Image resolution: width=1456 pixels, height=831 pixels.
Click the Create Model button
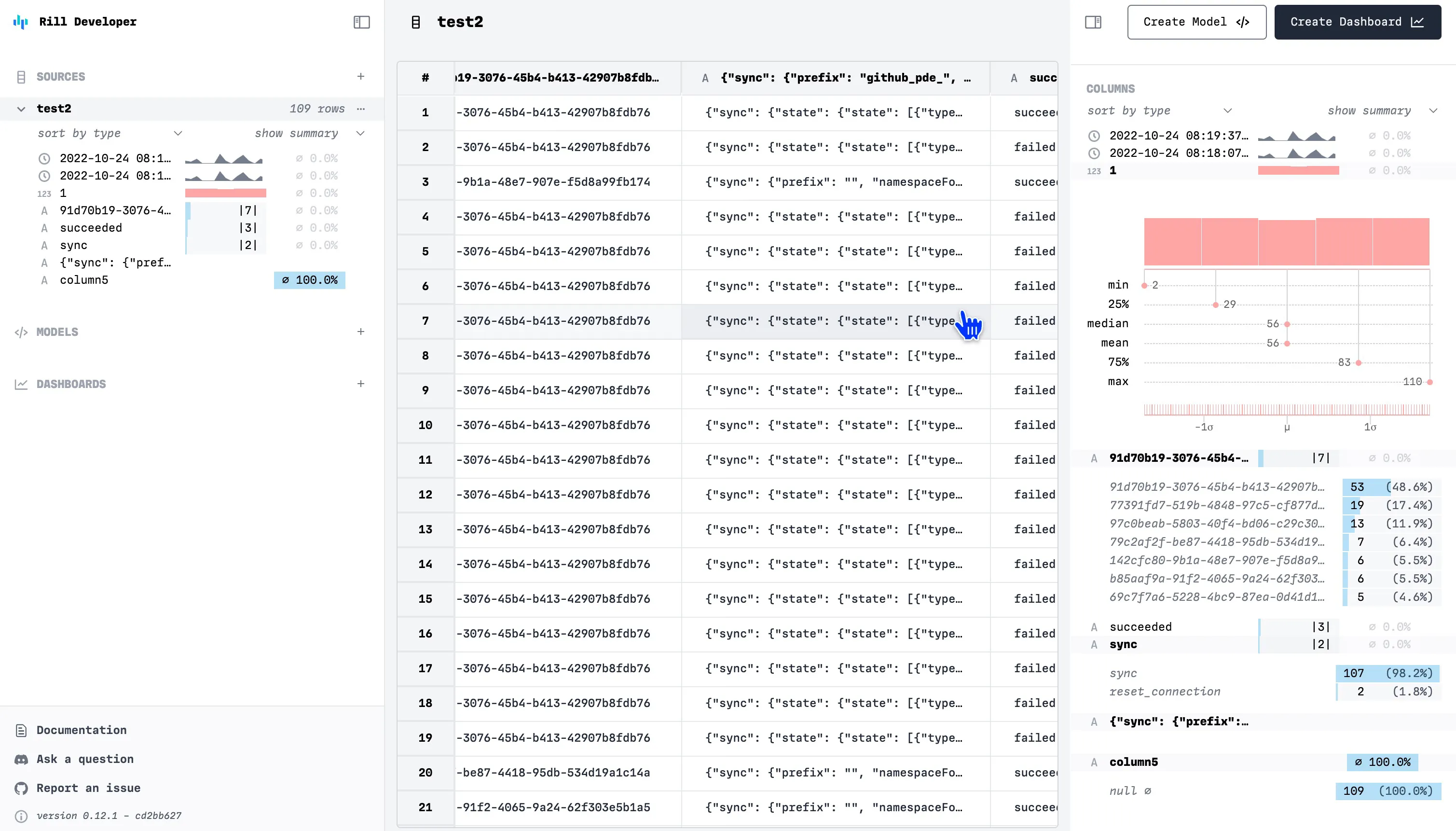pyautogui.click(x=1196, y=22)
